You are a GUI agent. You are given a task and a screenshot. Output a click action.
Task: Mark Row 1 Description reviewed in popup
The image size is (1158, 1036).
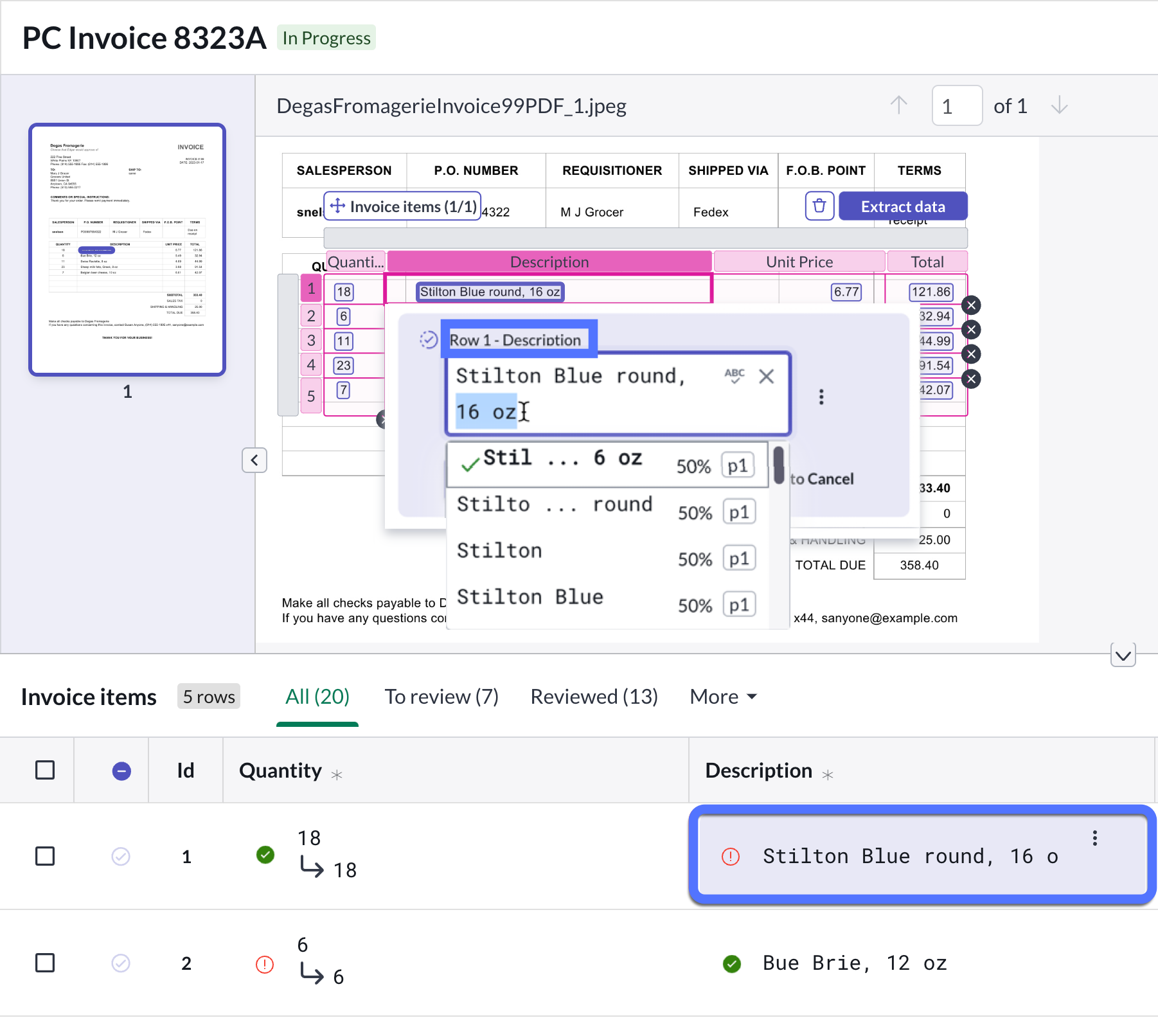tap(429, 339)
